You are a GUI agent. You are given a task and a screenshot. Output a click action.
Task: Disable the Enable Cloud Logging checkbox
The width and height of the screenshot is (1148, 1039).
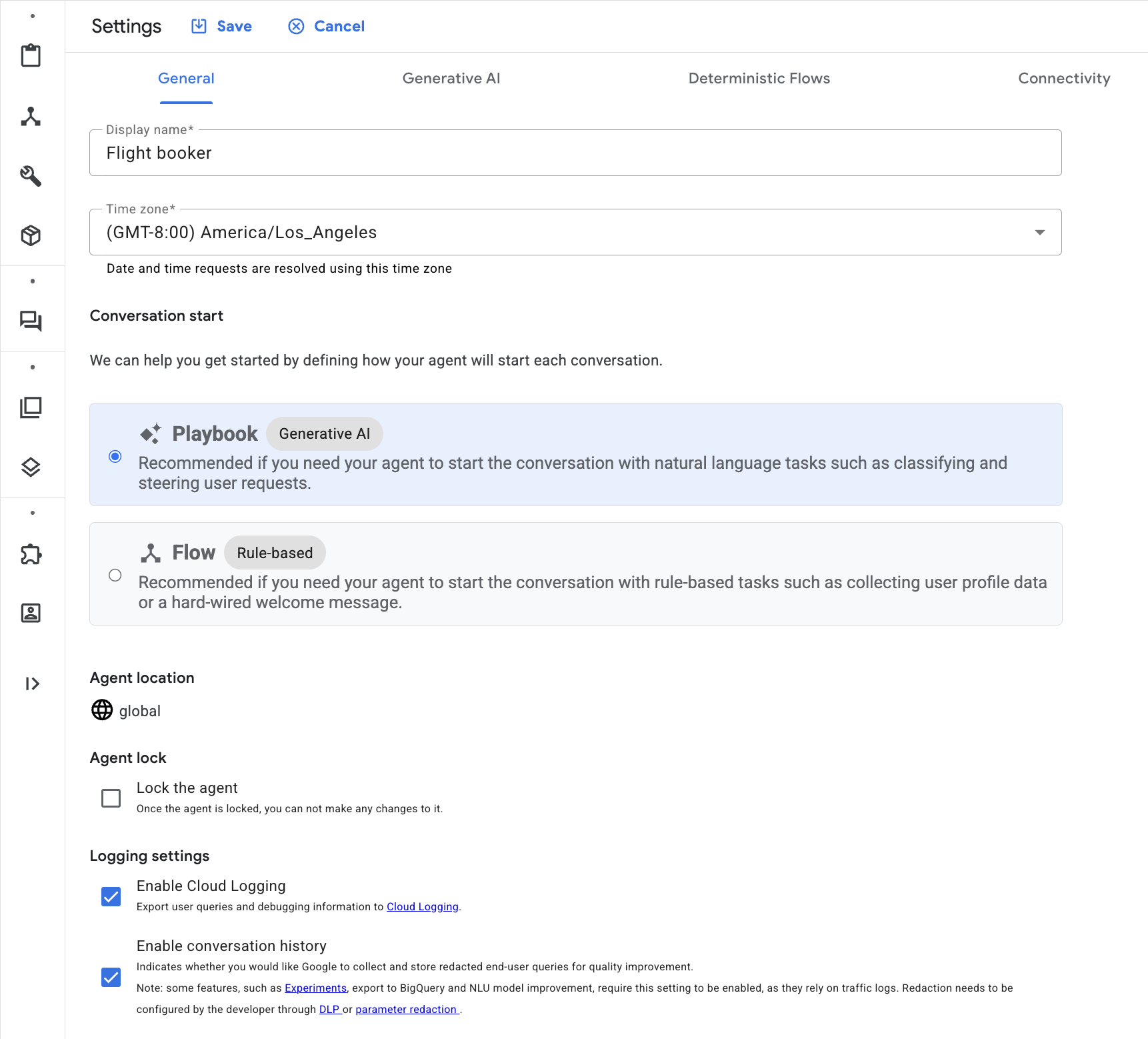tap(111, 896)
